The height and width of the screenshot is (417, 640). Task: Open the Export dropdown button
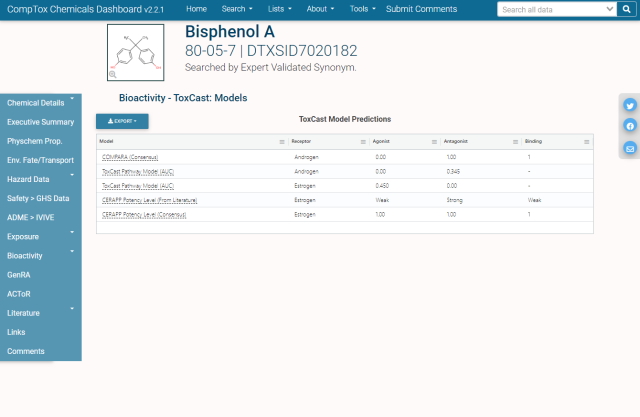(122, 121)
